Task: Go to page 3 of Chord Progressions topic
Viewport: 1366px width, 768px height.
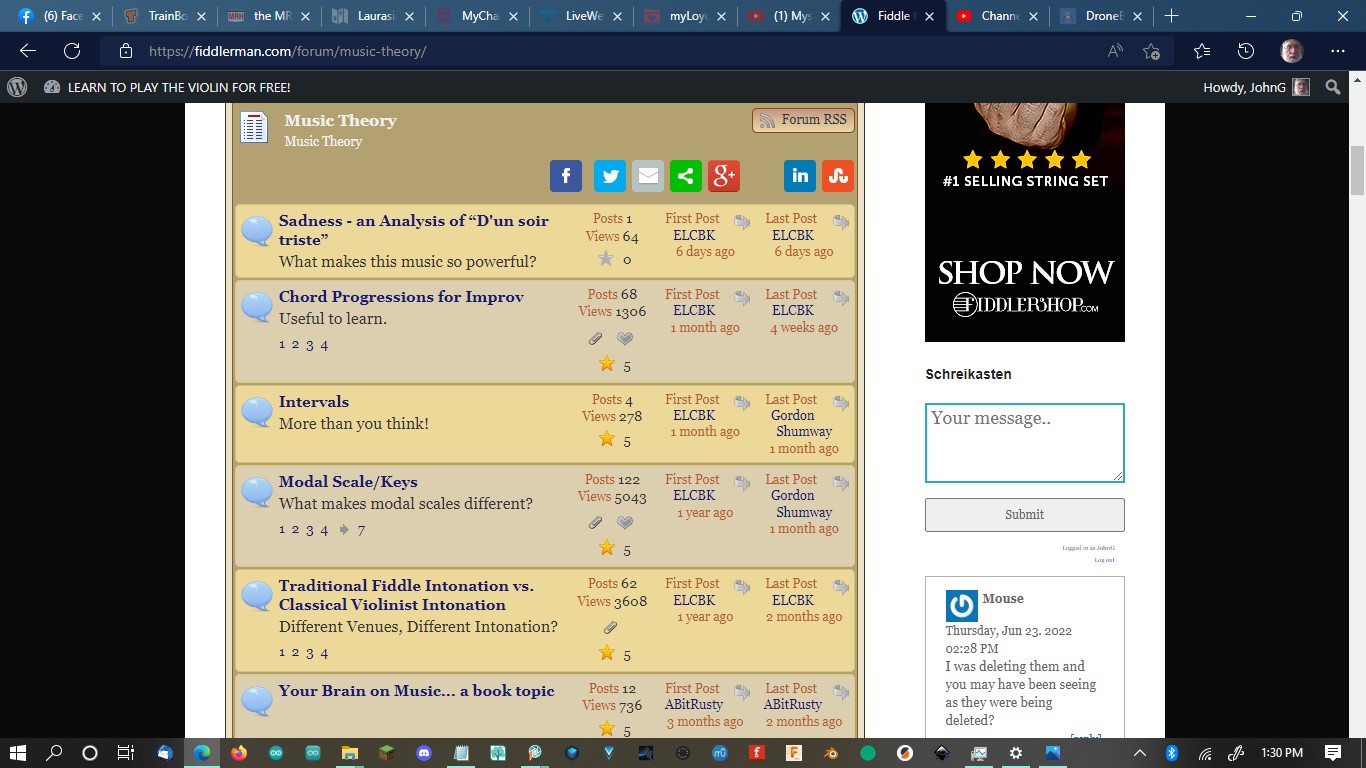Action: point(309,345)
